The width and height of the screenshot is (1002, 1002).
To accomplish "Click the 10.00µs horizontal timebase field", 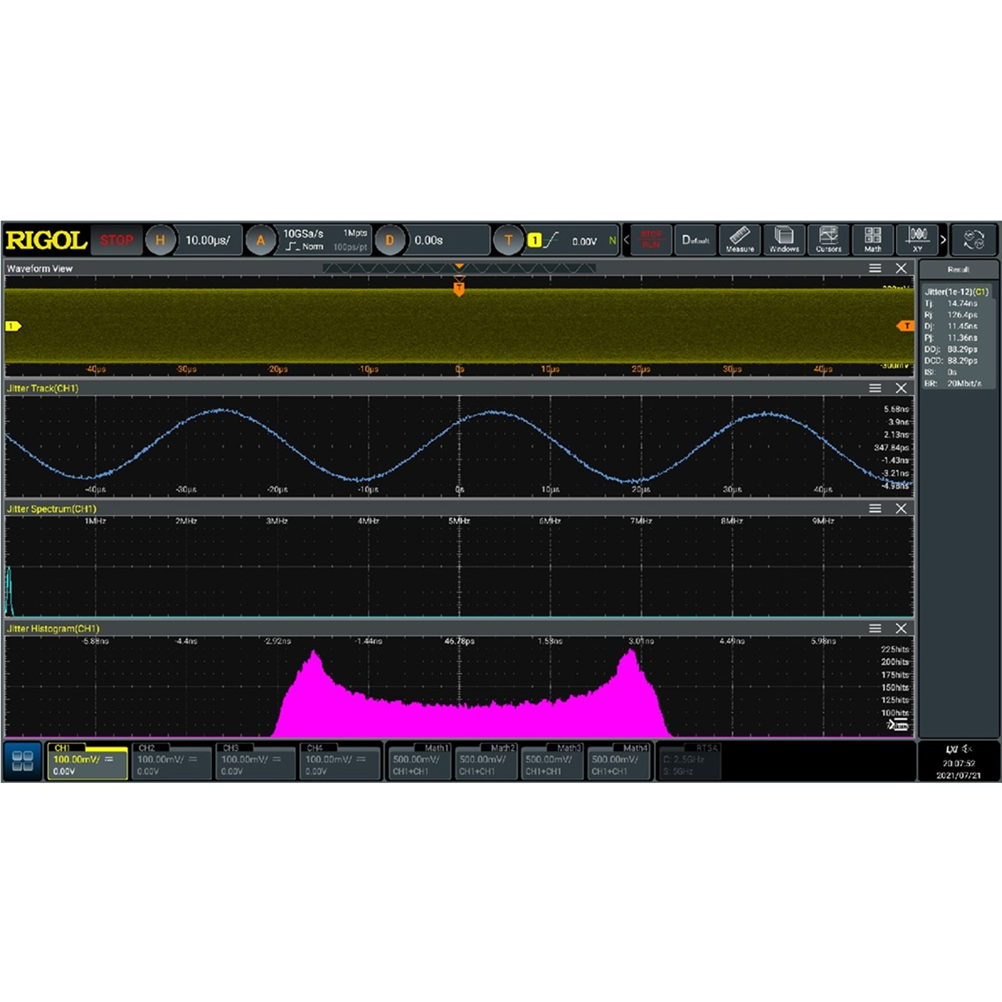I will [211, 240].
